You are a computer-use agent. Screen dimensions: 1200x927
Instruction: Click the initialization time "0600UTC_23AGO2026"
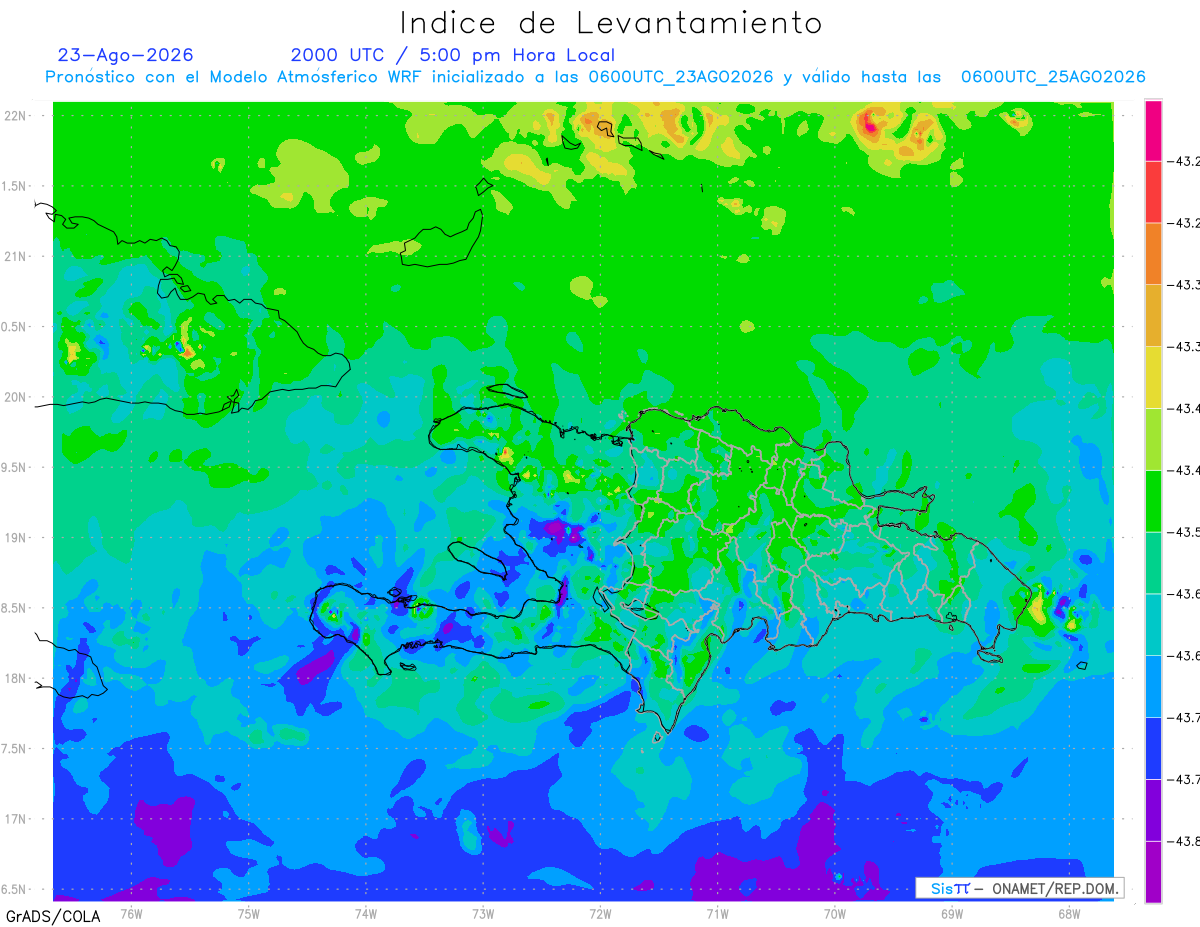[x=681, y=77]
